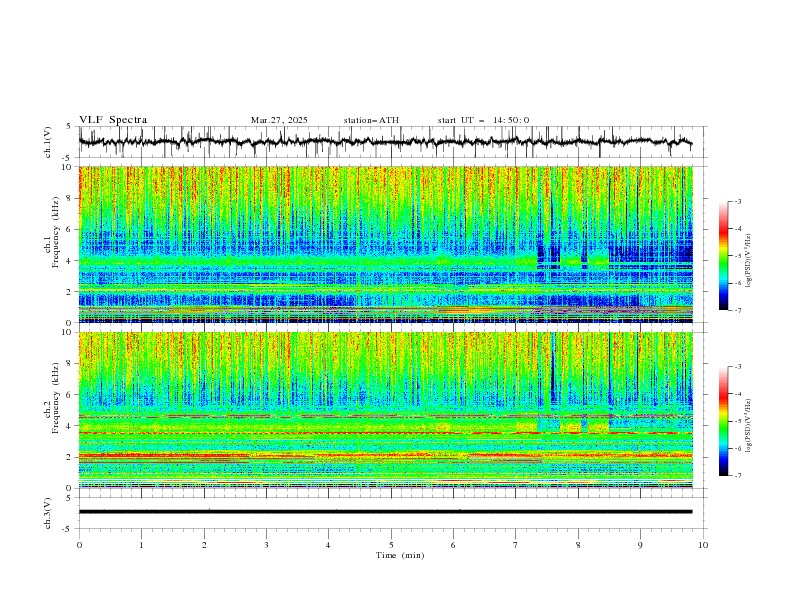The height and width of the screenshot is (612, 792).
Task: Click the ch.1 waveform trace panel
Action: click(x=393, y=142)
